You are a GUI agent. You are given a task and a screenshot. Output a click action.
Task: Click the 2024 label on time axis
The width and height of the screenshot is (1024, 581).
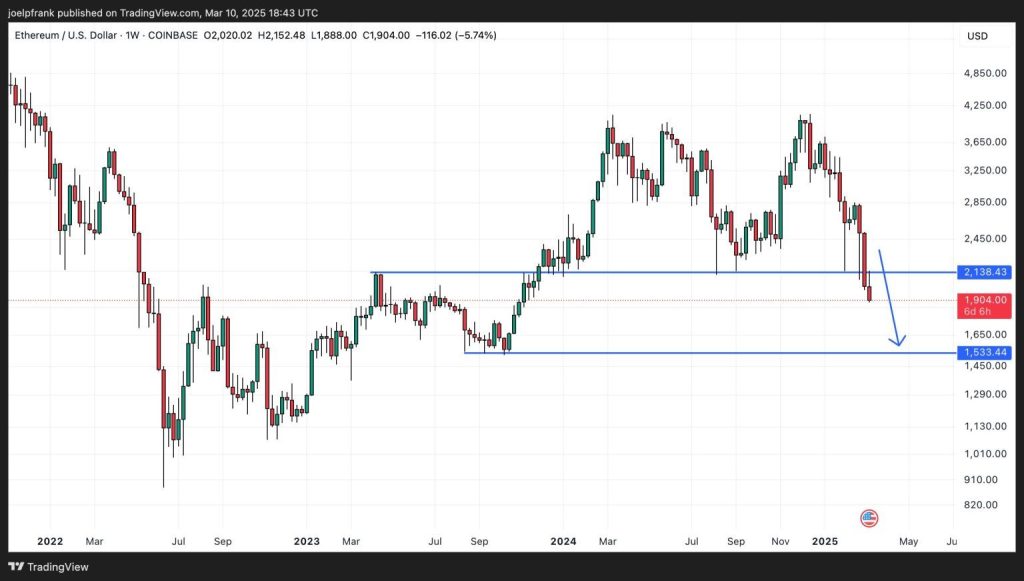(x=564, y=541)
